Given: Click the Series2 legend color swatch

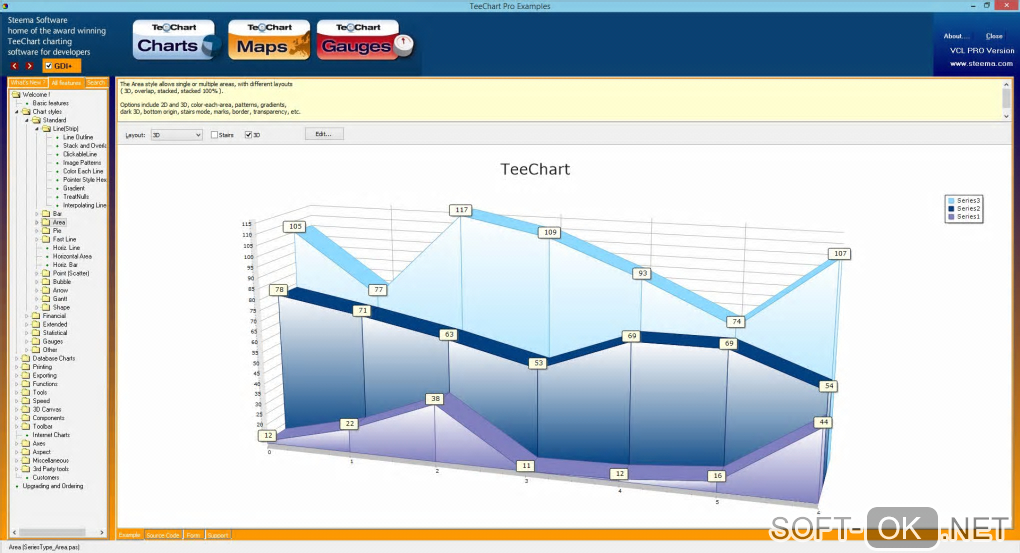Looking at the screenshot, I should 952,209.
